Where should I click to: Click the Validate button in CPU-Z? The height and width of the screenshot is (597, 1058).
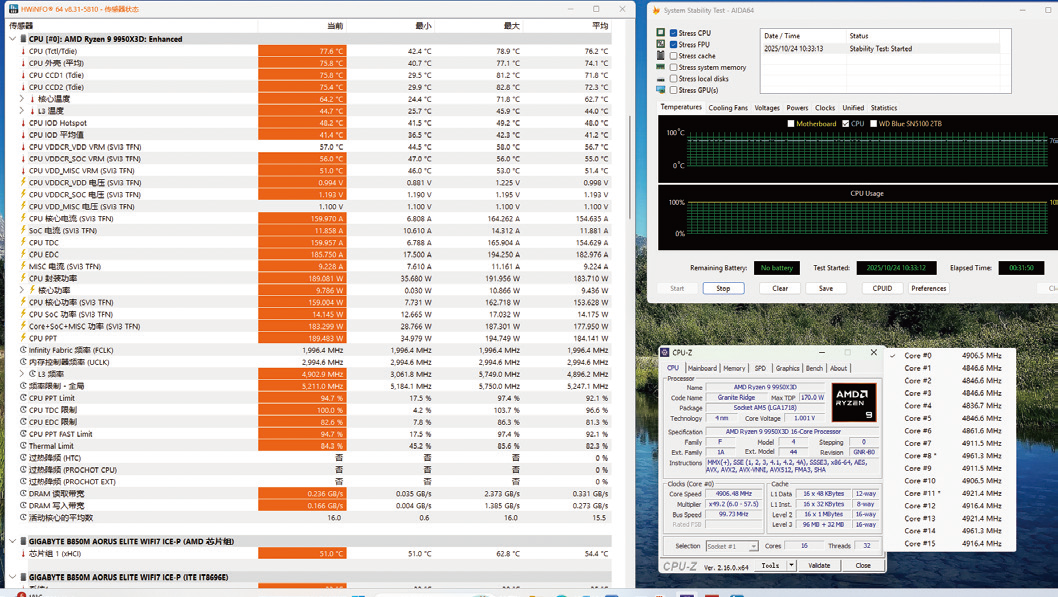[x=819, y=566]
